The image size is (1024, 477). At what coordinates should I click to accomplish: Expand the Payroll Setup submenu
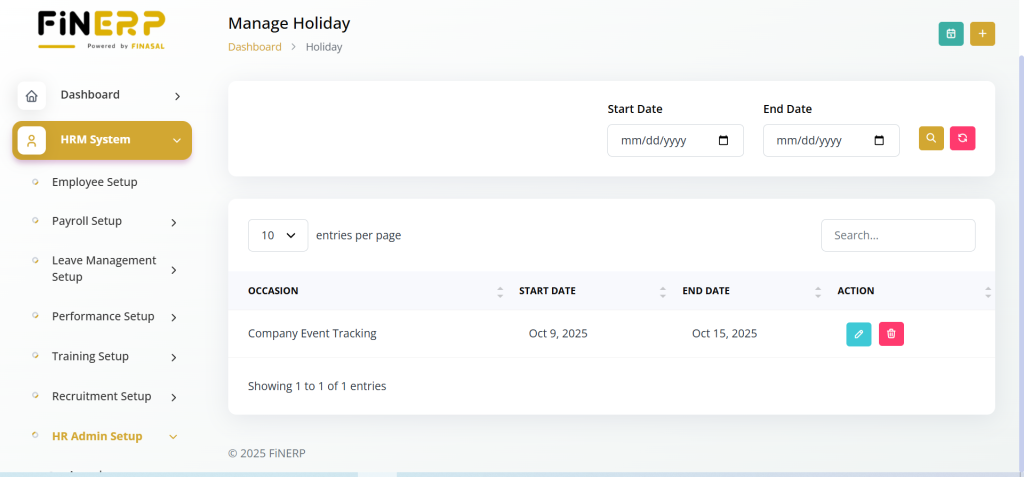tap(173, 222)
